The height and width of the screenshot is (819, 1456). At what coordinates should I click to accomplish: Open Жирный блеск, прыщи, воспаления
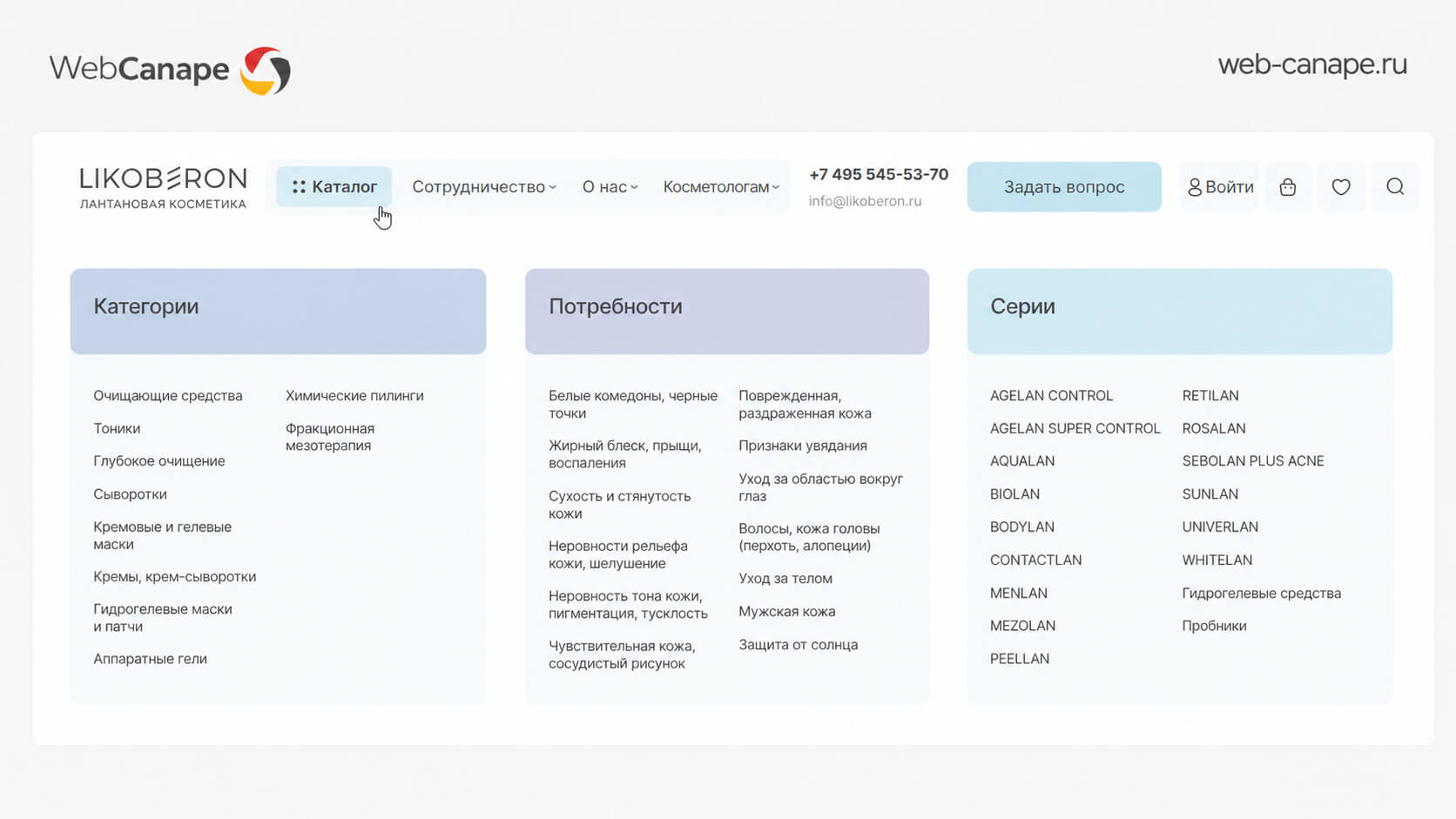(x=625, y=454)
